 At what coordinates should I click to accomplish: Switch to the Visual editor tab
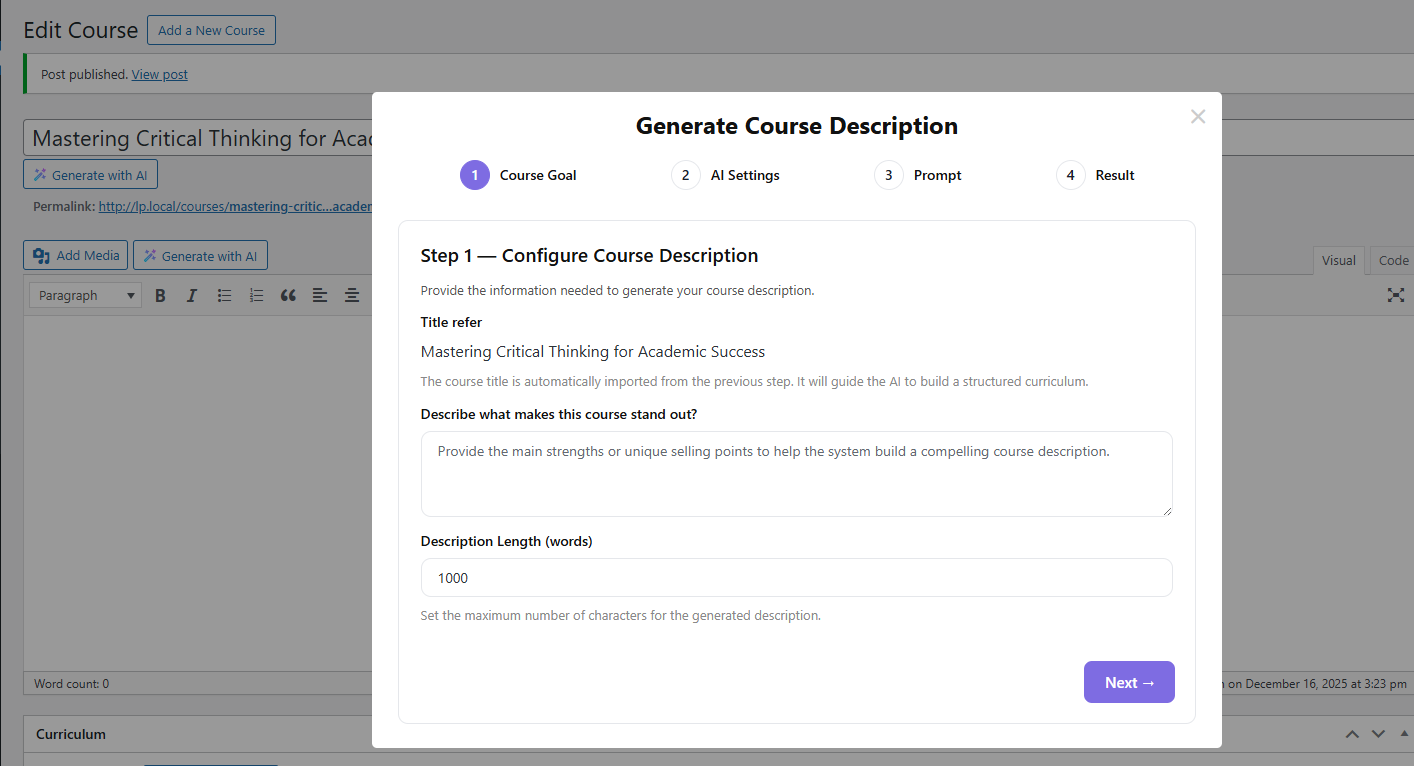[1338, 260]
